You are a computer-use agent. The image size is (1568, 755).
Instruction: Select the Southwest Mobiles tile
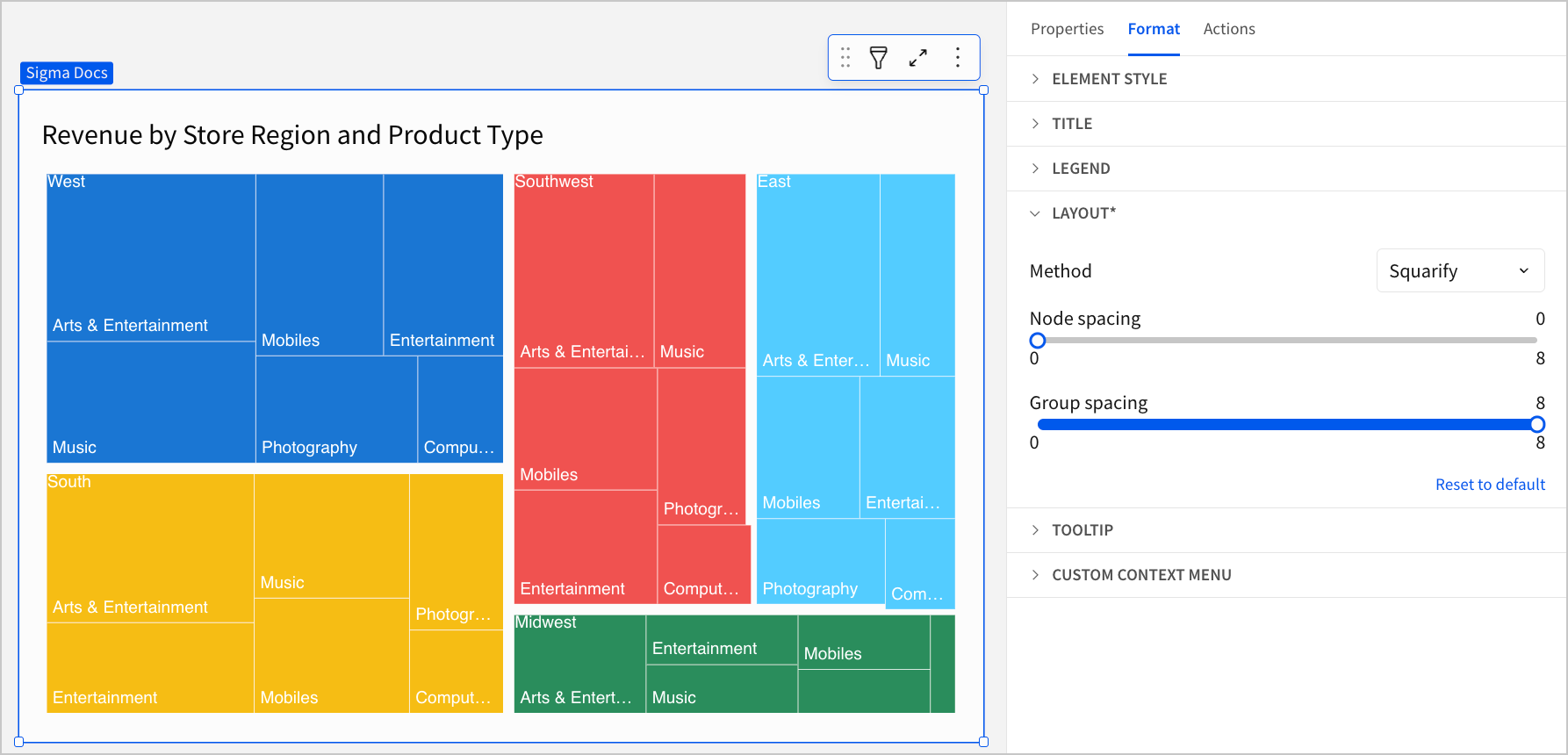tap(586, 429)
